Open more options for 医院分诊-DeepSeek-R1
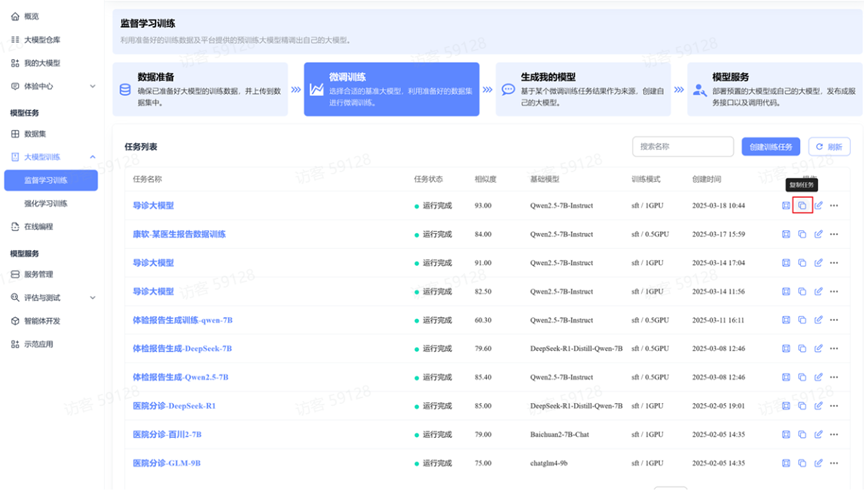The width and height of the screenshot is (864, 491). tap(834, 406)
